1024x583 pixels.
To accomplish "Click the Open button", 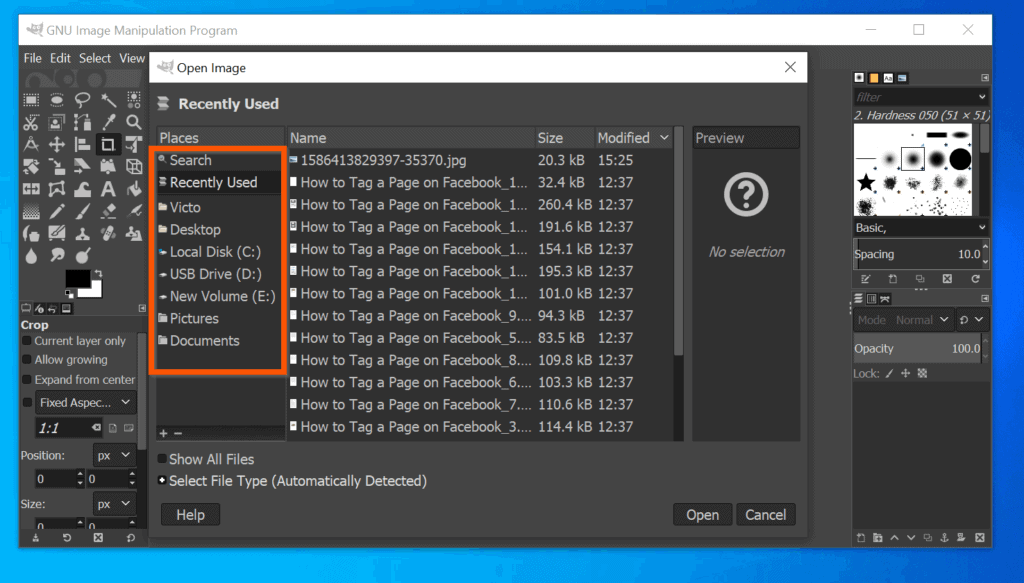I will click(x=702, y=515).
